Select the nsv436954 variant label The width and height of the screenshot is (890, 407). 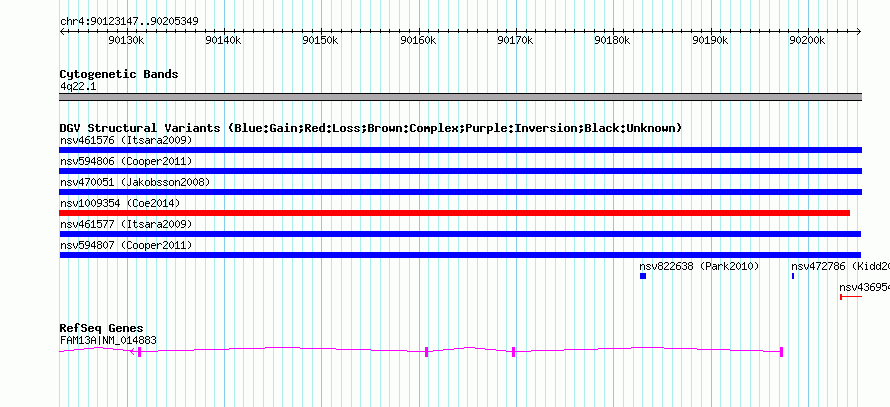click(x=864, y=287)
